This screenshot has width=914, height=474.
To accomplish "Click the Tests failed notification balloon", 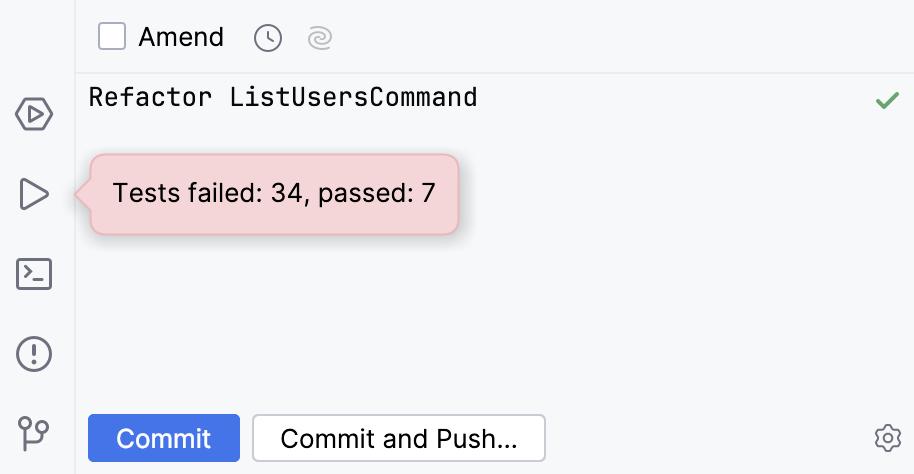I will tap(274, 193).
